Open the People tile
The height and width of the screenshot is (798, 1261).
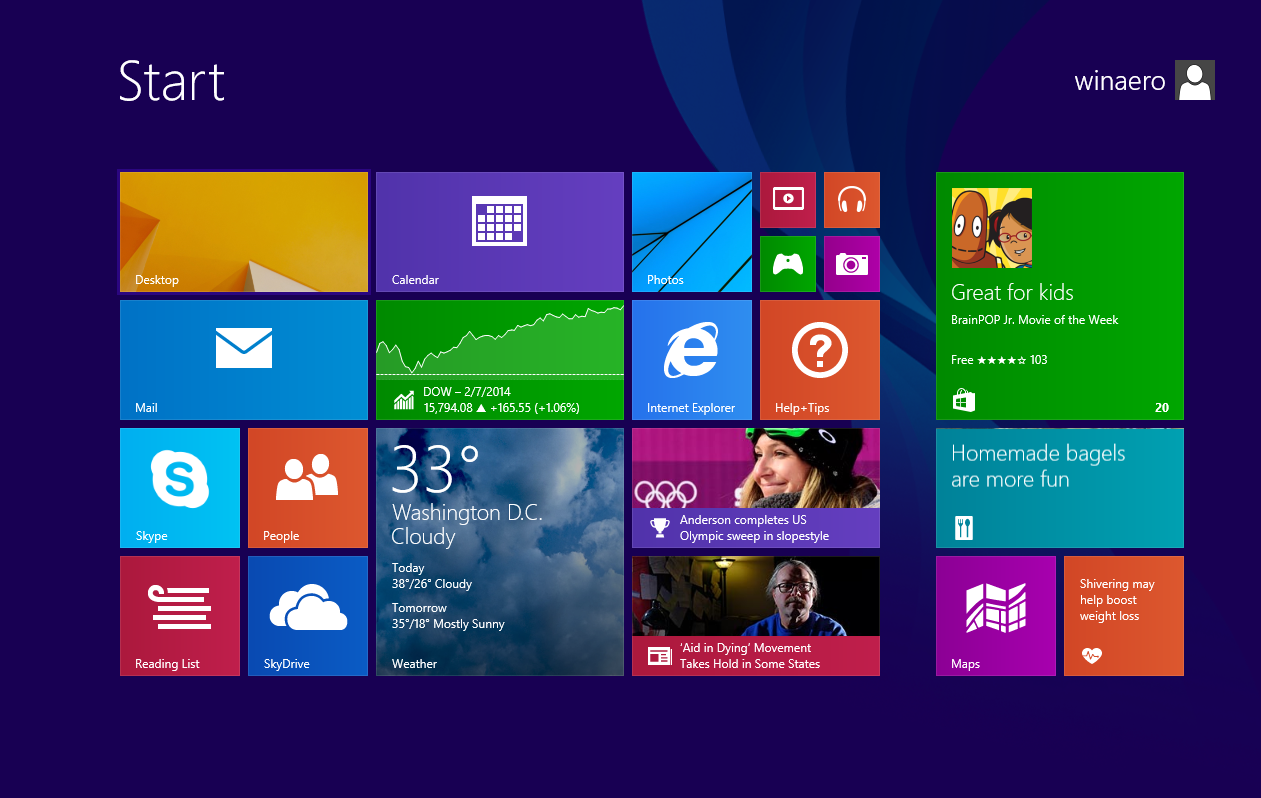(308, 488)
